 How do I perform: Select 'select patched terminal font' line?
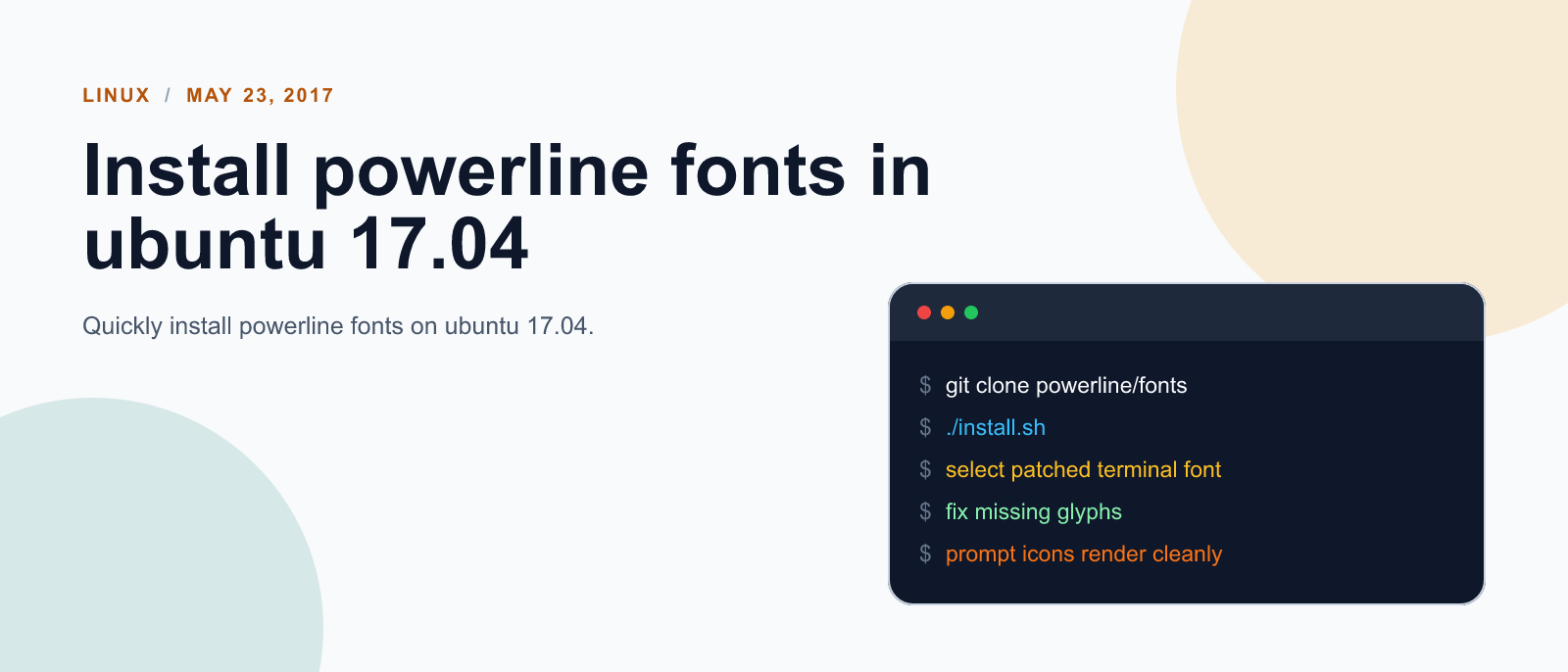pos(1083,470)
